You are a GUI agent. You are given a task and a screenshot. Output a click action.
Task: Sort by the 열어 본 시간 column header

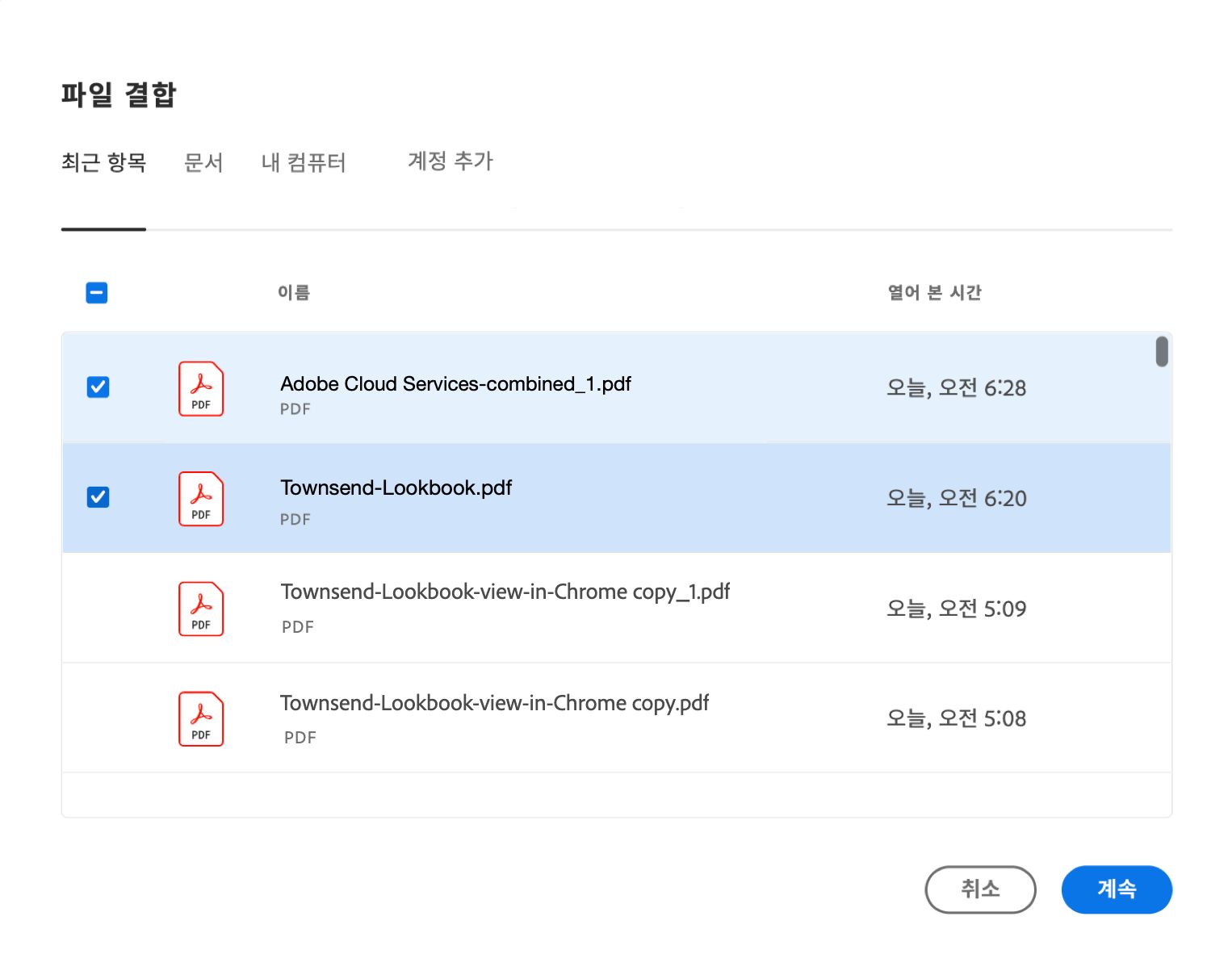[934, 292]
